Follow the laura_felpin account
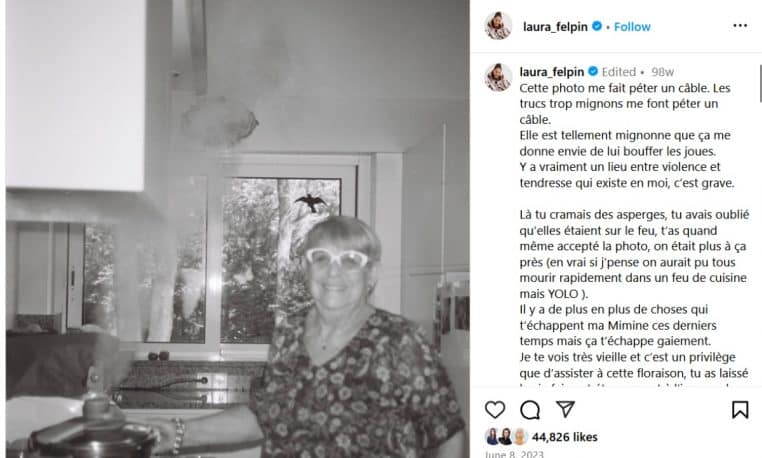 632,27
